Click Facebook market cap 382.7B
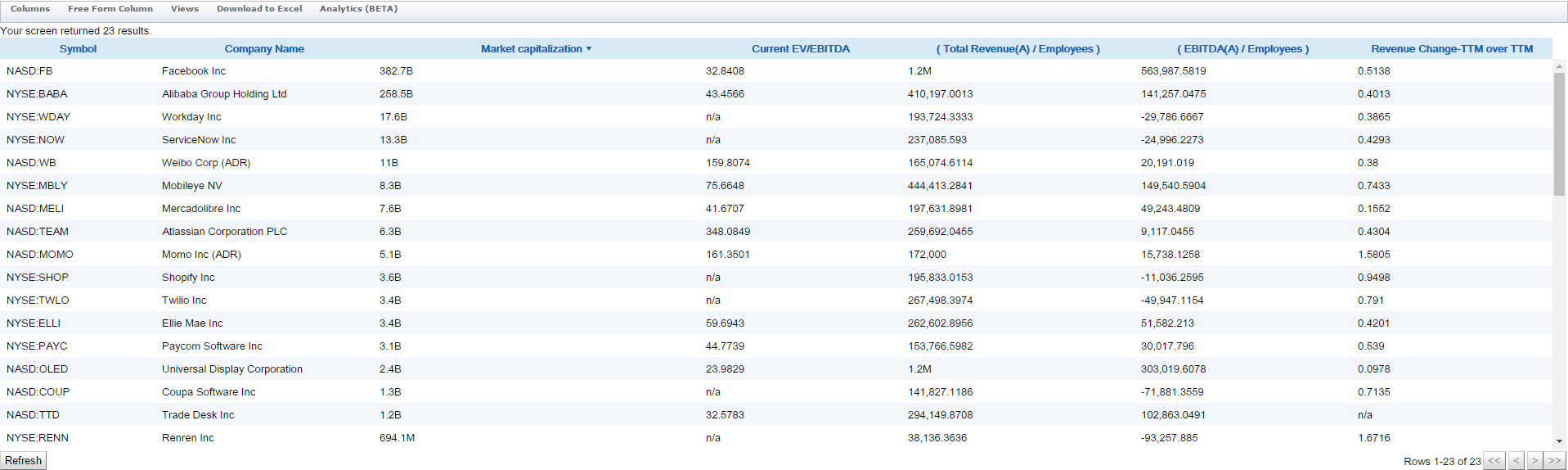The height and width of the screenshot is (470, 1568). point(396,71)
